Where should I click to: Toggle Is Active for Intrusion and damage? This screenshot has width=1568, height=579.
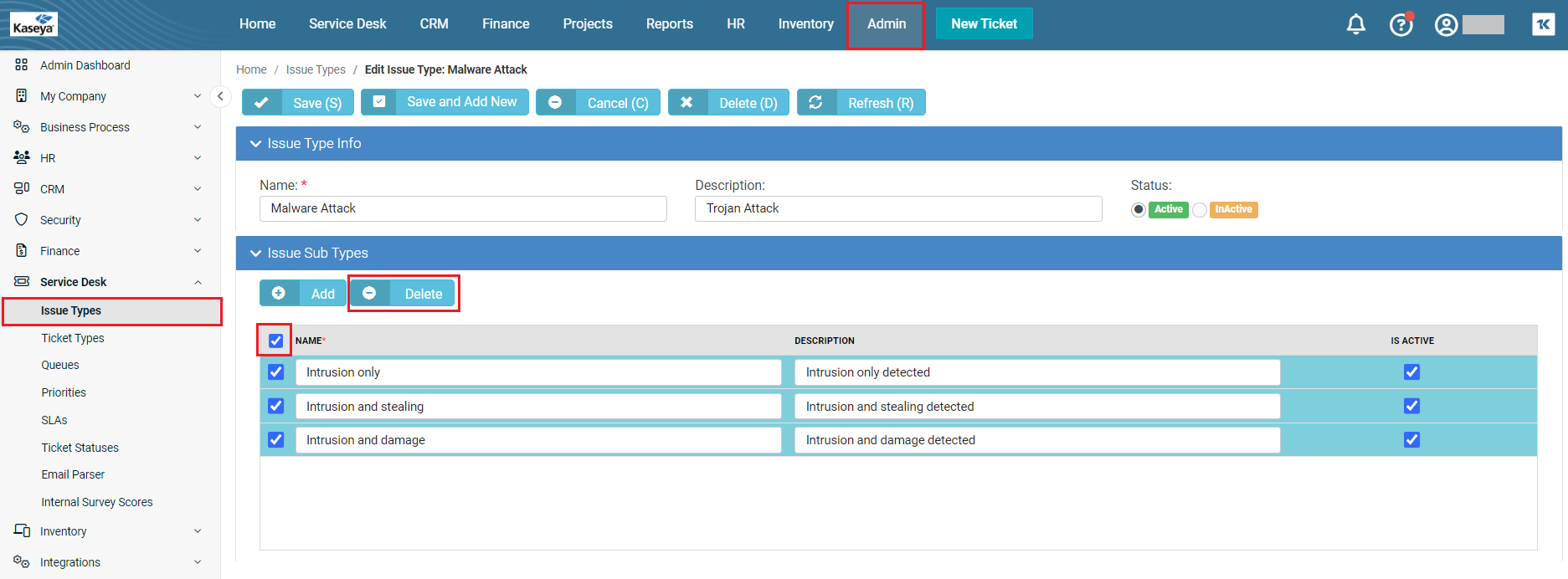tap(1411, 440)
